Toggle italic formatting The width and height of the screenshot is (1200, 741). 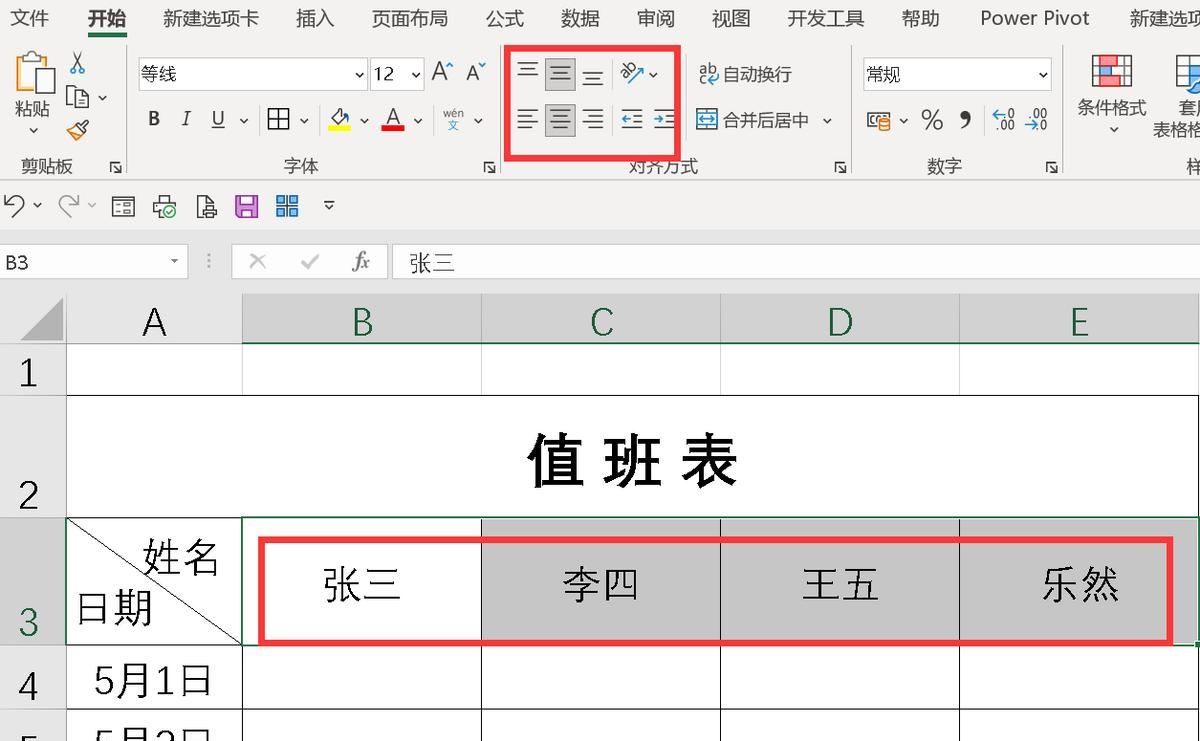tap(185, 118)
